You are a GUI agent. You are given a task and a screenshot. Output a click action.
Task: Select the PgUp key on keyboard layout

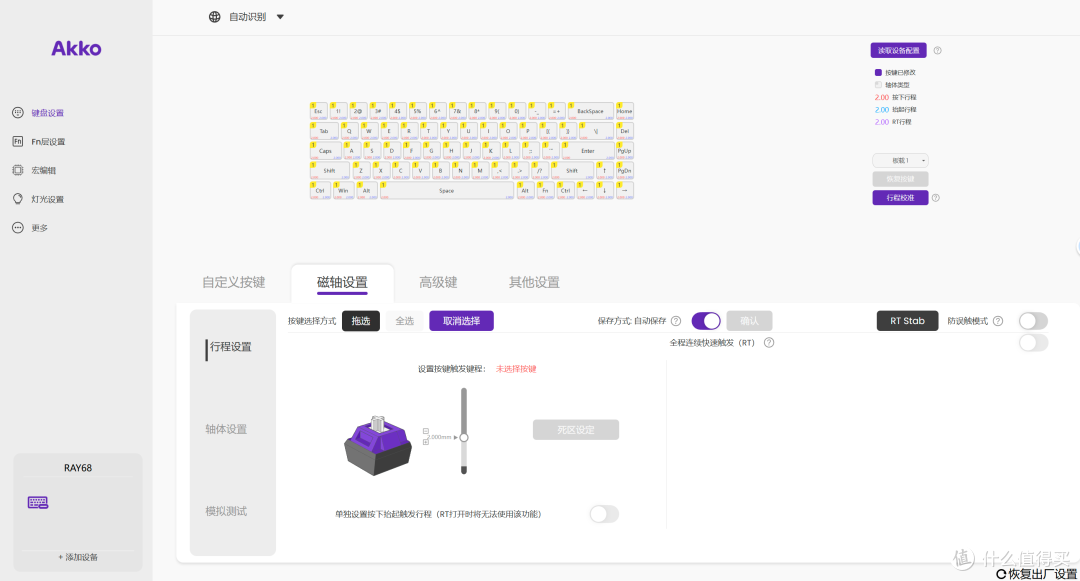point(625,151)
